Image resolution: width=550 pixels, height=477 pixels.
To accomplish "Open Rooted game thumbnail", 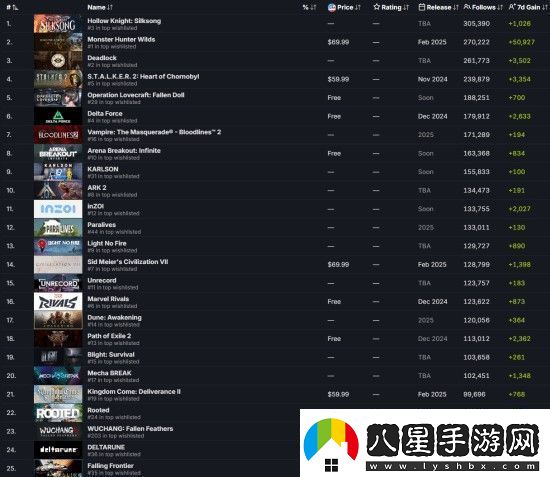I will (58, 413).
